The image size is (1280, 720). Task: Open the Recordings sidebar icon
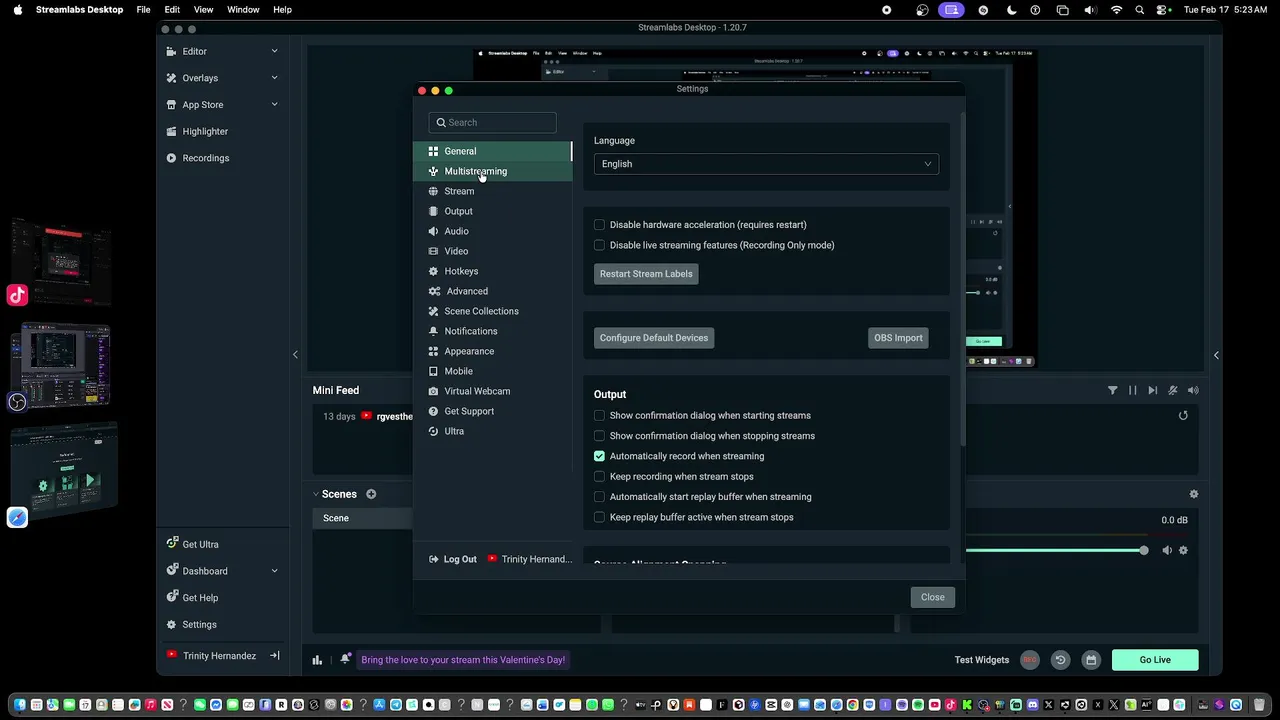point(171,158)
